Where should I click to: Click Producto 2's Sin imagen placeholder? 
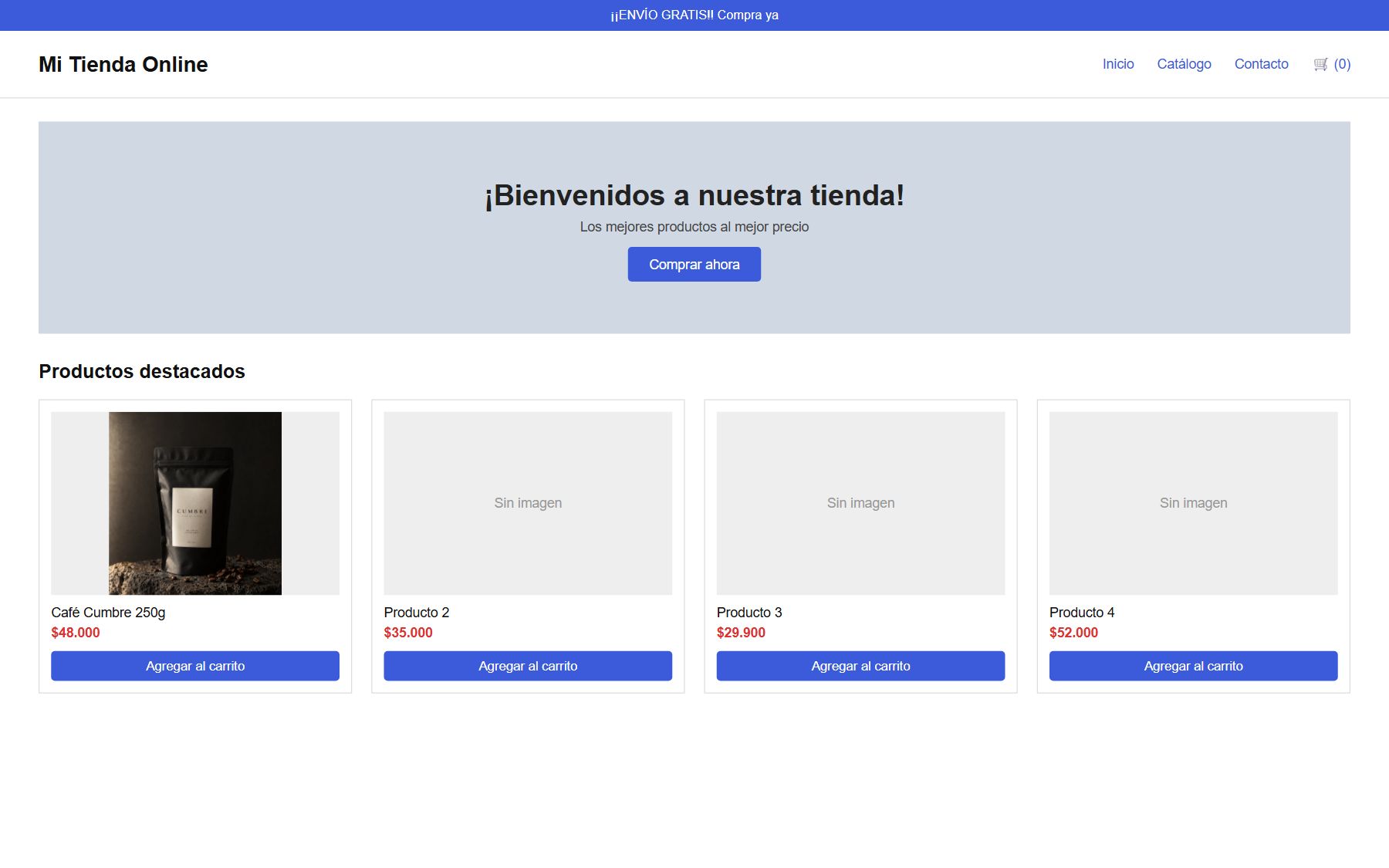528,503
